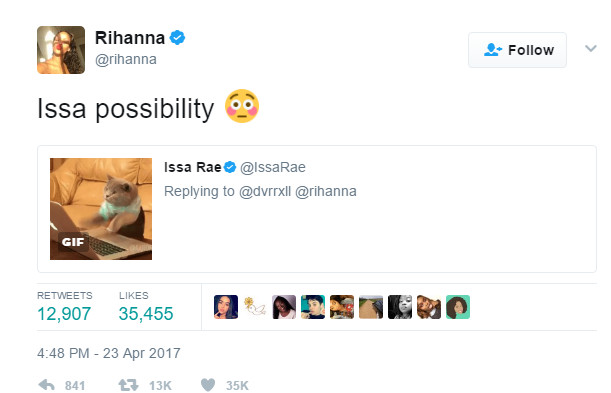This screenshot has height=393, width=611.
Task: Click Rihanna's verified badge
Action: click(x=177, y=38)
